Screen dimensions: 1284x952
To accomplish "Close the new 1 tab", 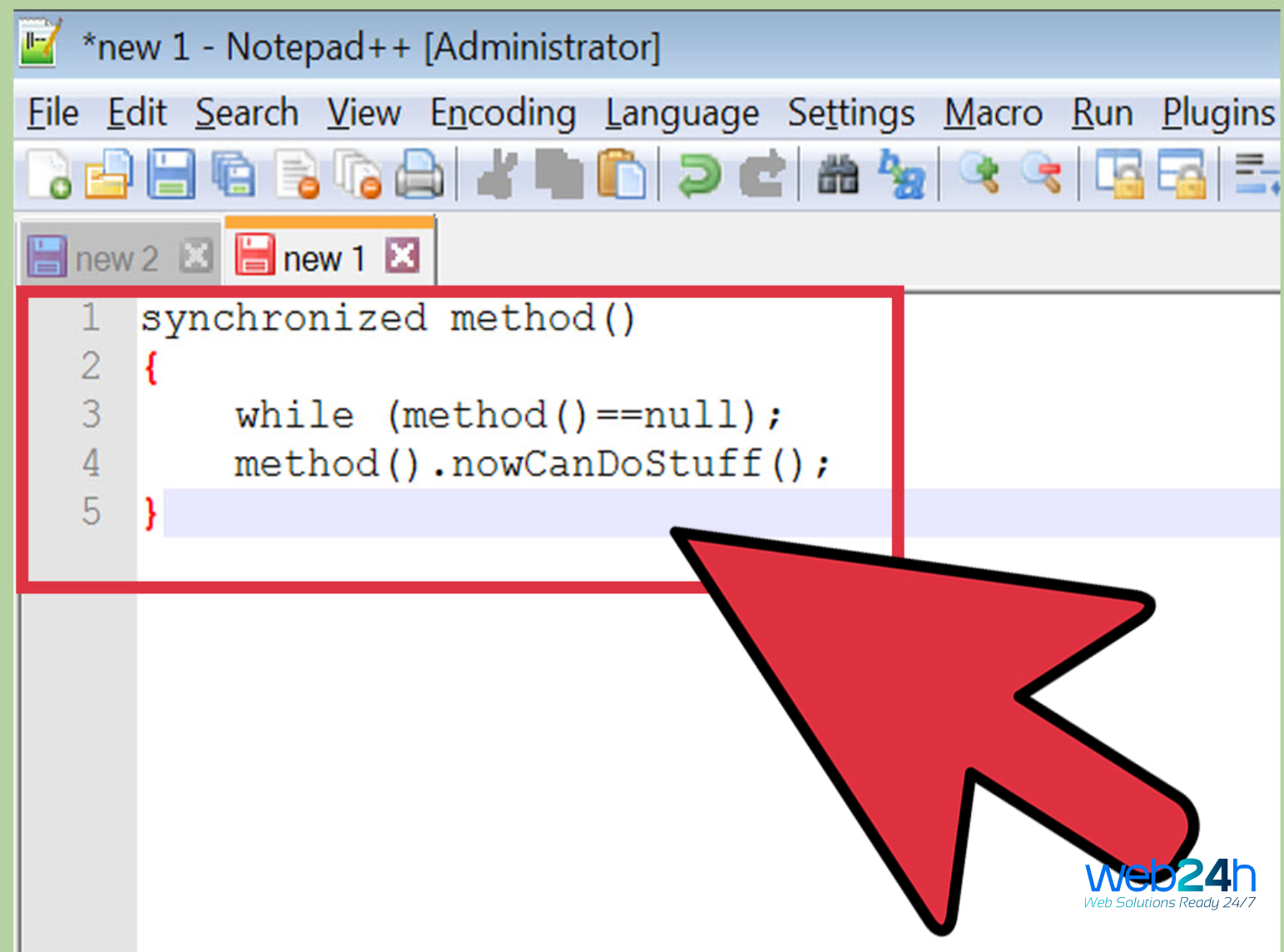I will click(402, 255).
